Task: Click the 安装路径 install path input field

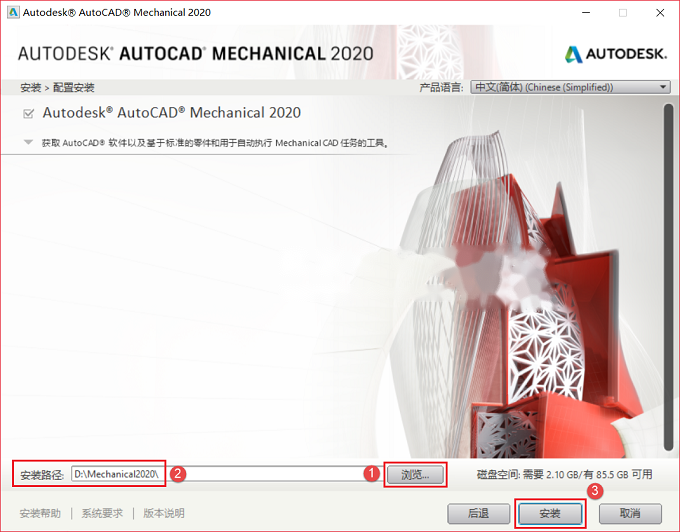Action: (x=220, y=474)
